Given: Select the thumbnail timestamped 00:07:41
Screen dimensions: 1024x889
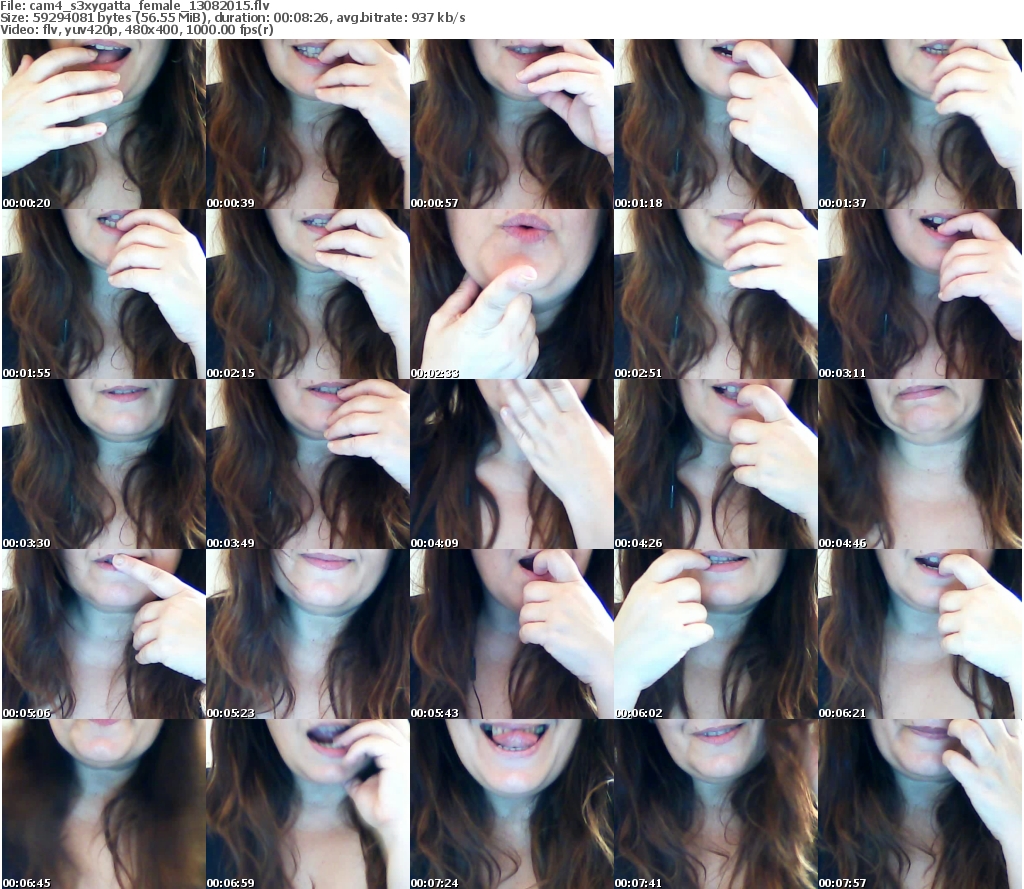Looking at the screenshot, I should tap(716, 804).
